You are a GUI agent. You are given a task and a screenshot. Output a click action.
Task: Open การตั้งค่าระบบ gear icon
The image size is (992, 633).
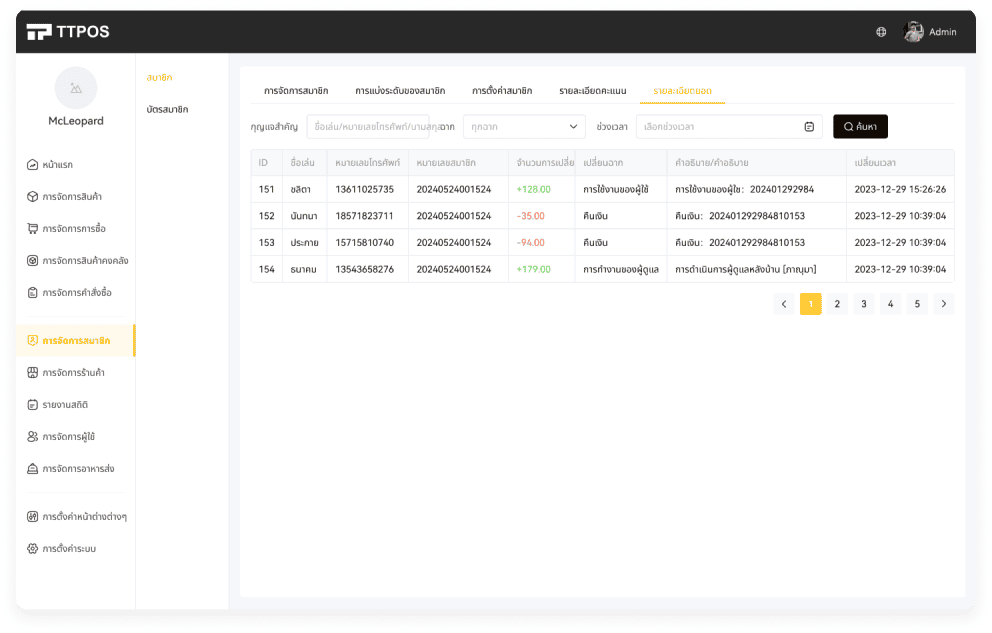tap(32, 549)
